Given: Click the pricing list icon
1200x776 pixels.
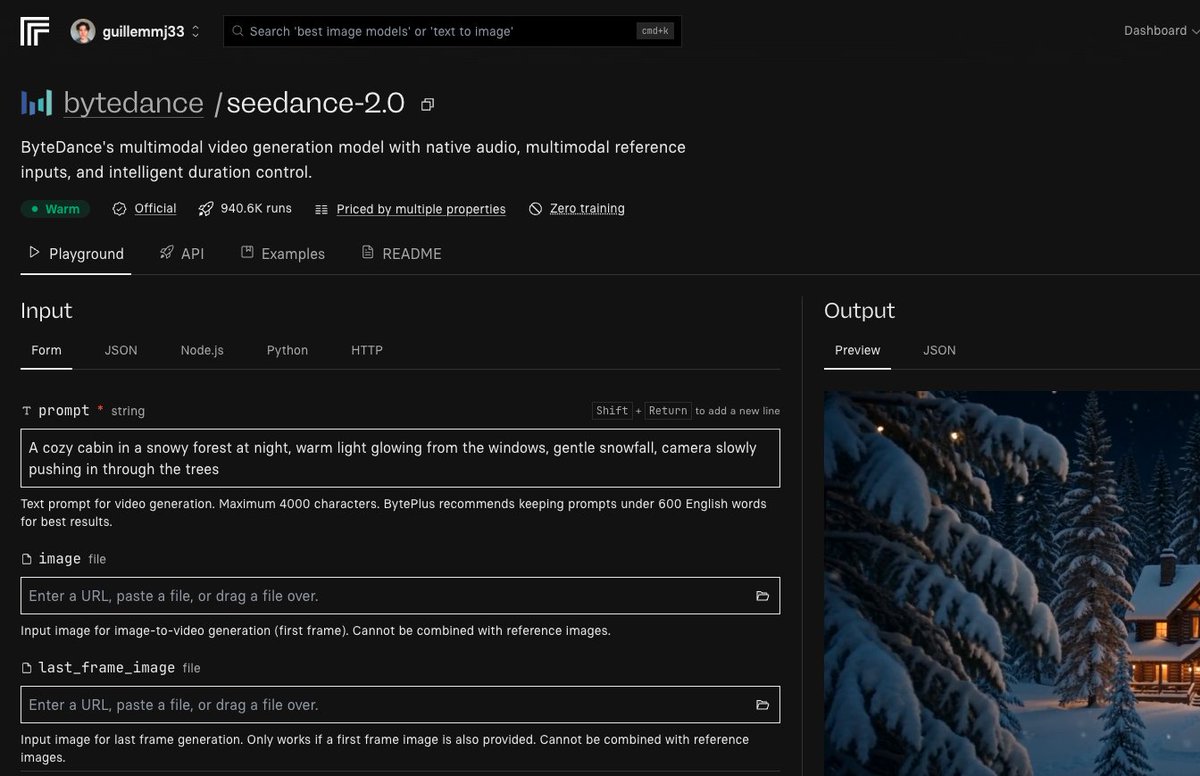Looking at the screenshot, I should pyautogui.click(x=321, y=209).
